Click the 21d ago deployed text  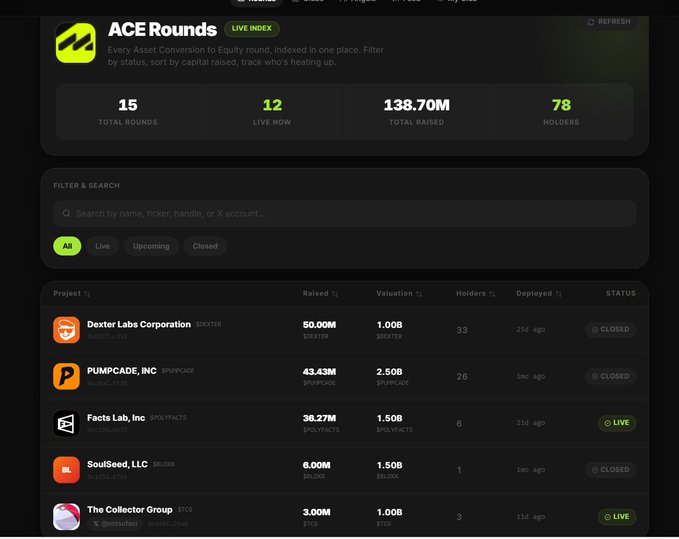click(530, 423)
